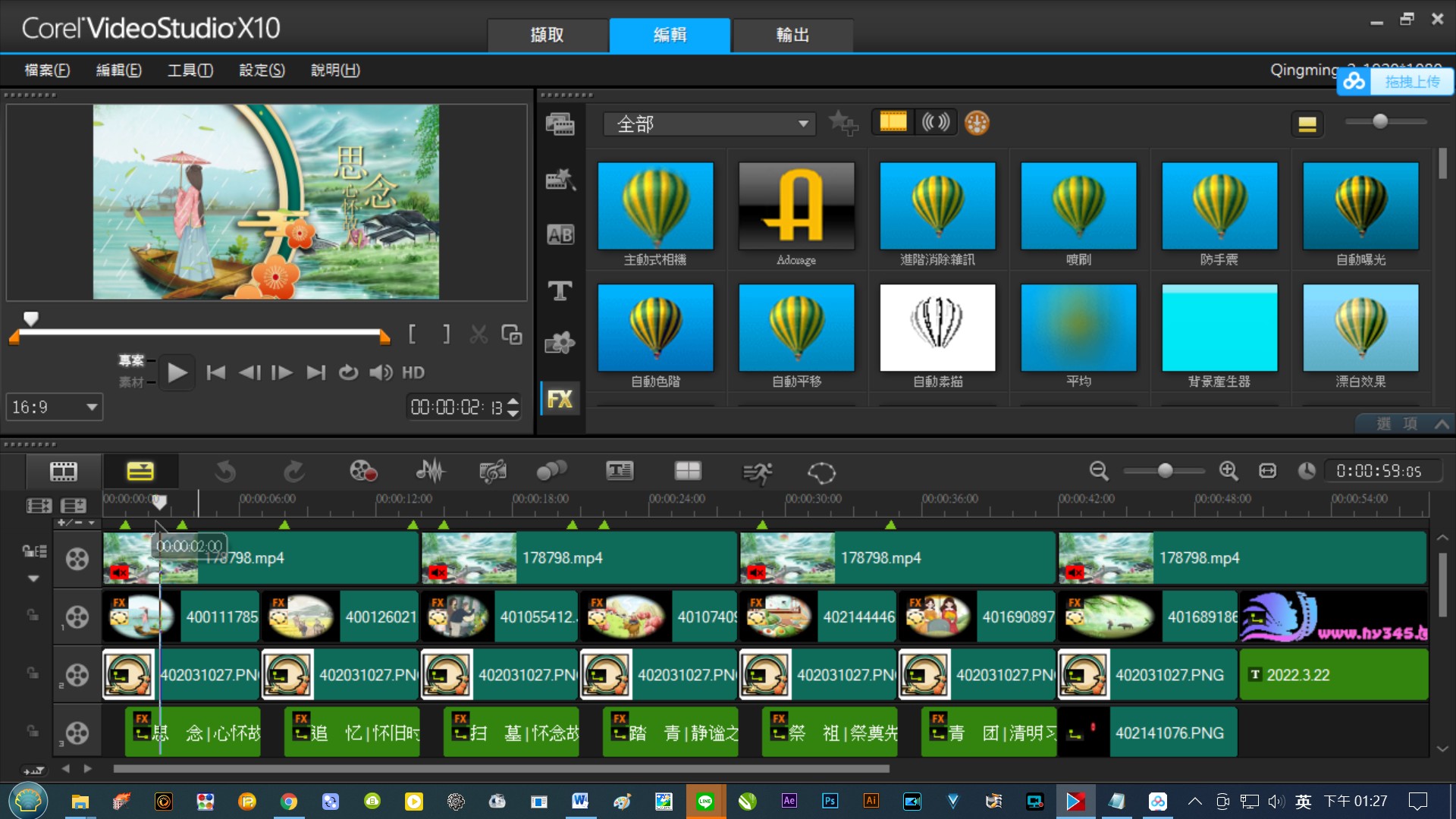Open the Track Motion tool

(x=551, y=472)
